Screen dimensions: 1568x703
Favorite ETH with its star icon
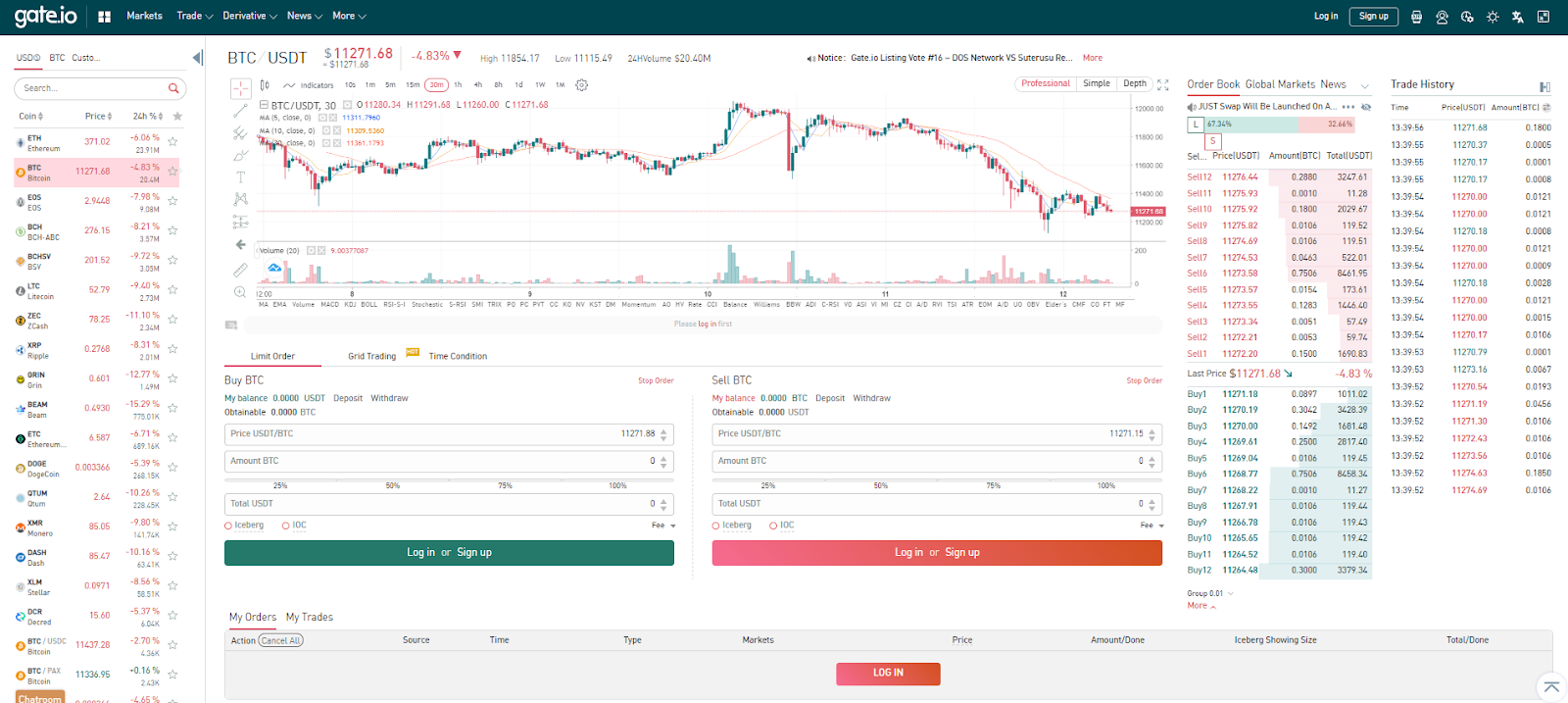click(x=172, y=141)
